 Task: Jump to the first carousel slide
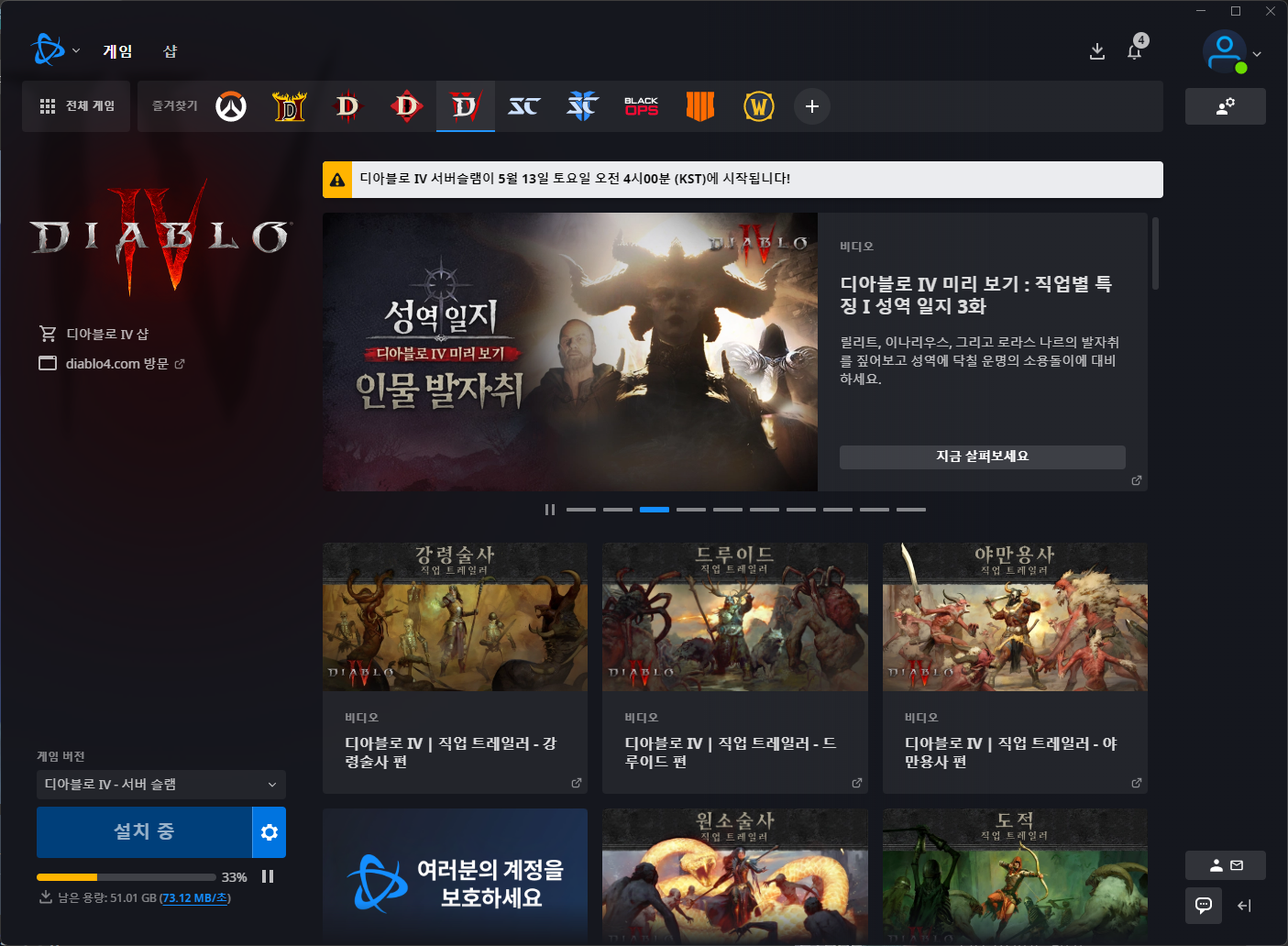581,510
